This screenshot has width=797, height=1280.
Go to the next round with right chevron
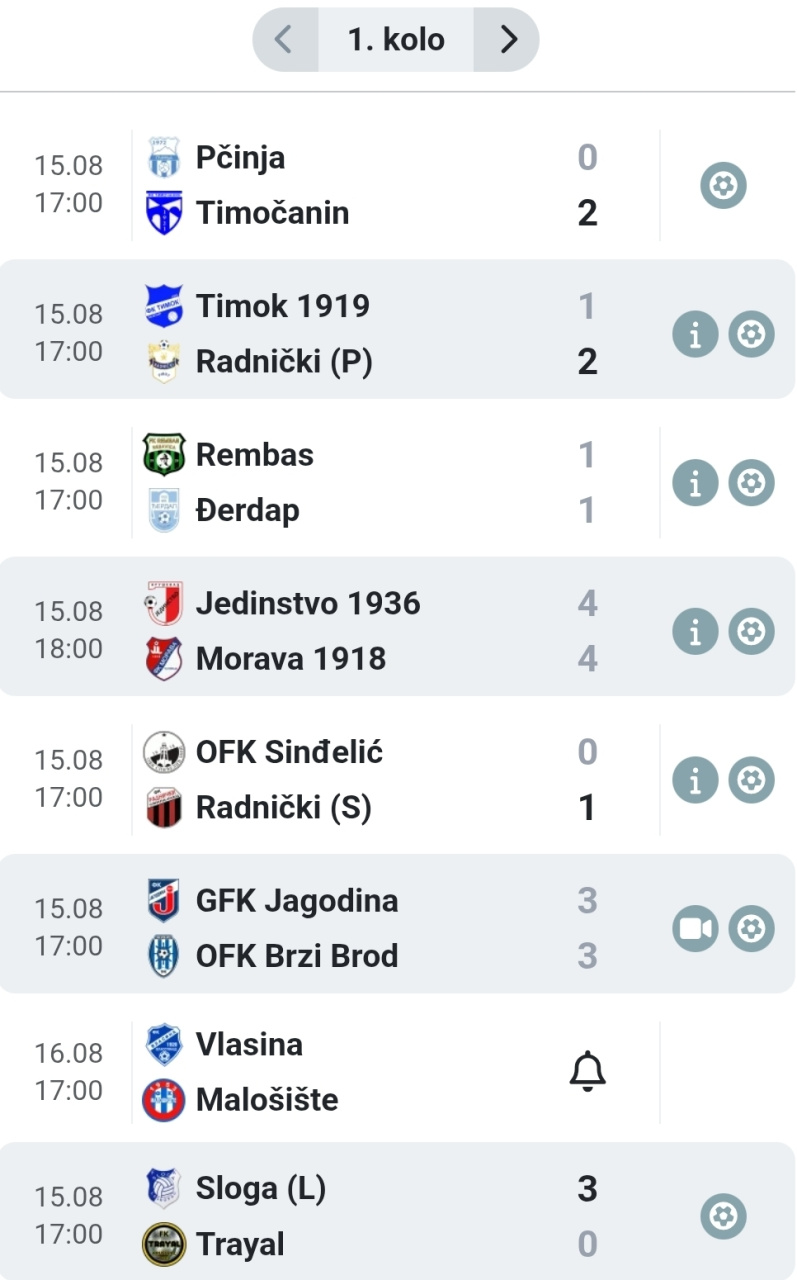coord(508,40)
